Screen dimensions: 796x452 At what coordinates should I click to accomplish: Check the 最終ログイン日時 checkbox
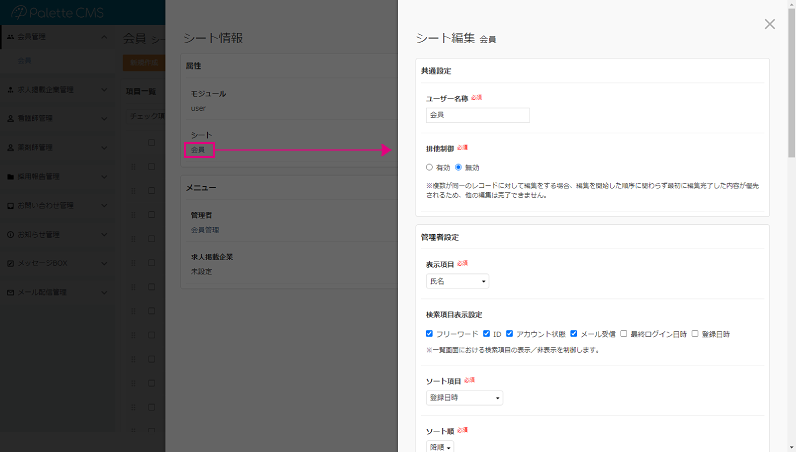click(623, 334)
